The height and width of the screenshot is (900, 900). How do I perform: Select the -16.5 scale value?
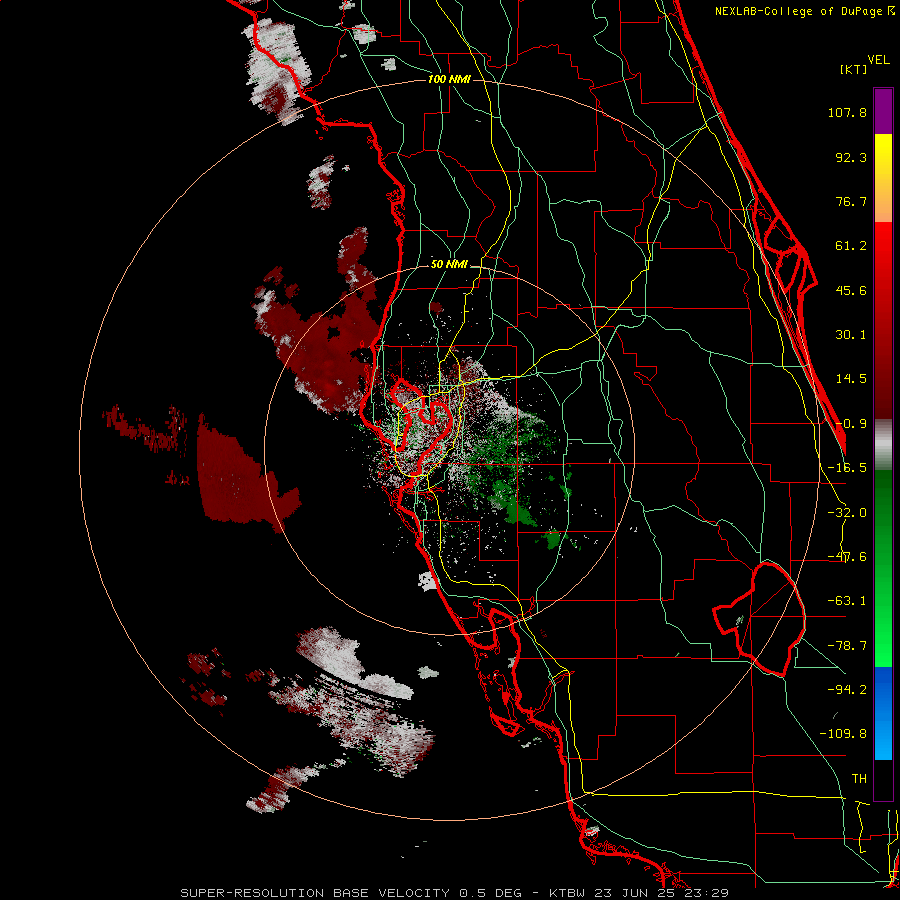[847, 468]
